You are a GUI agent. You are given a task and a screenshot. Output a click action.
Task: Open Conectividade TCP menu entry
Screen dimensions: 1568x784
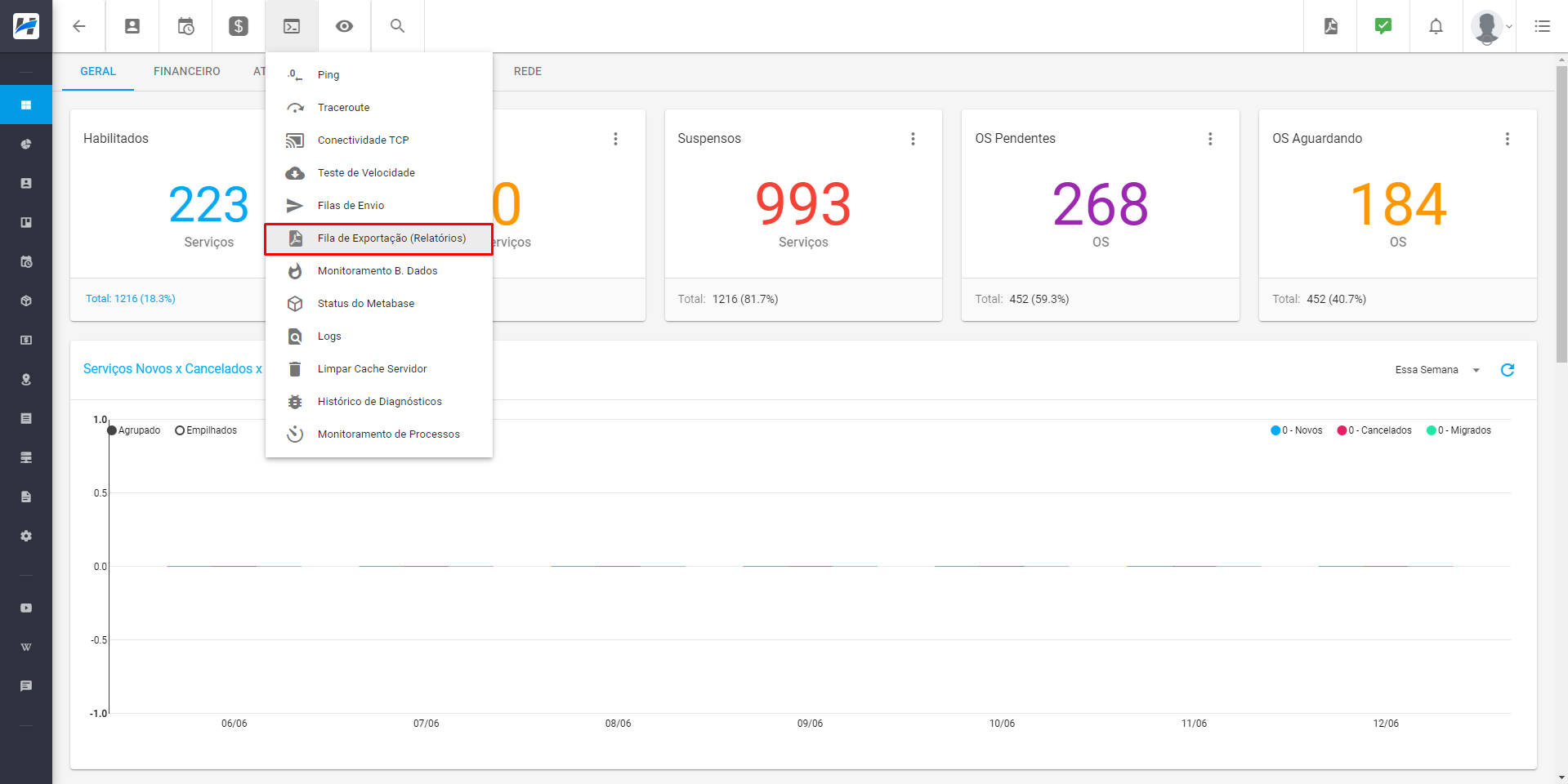[379, 140]
